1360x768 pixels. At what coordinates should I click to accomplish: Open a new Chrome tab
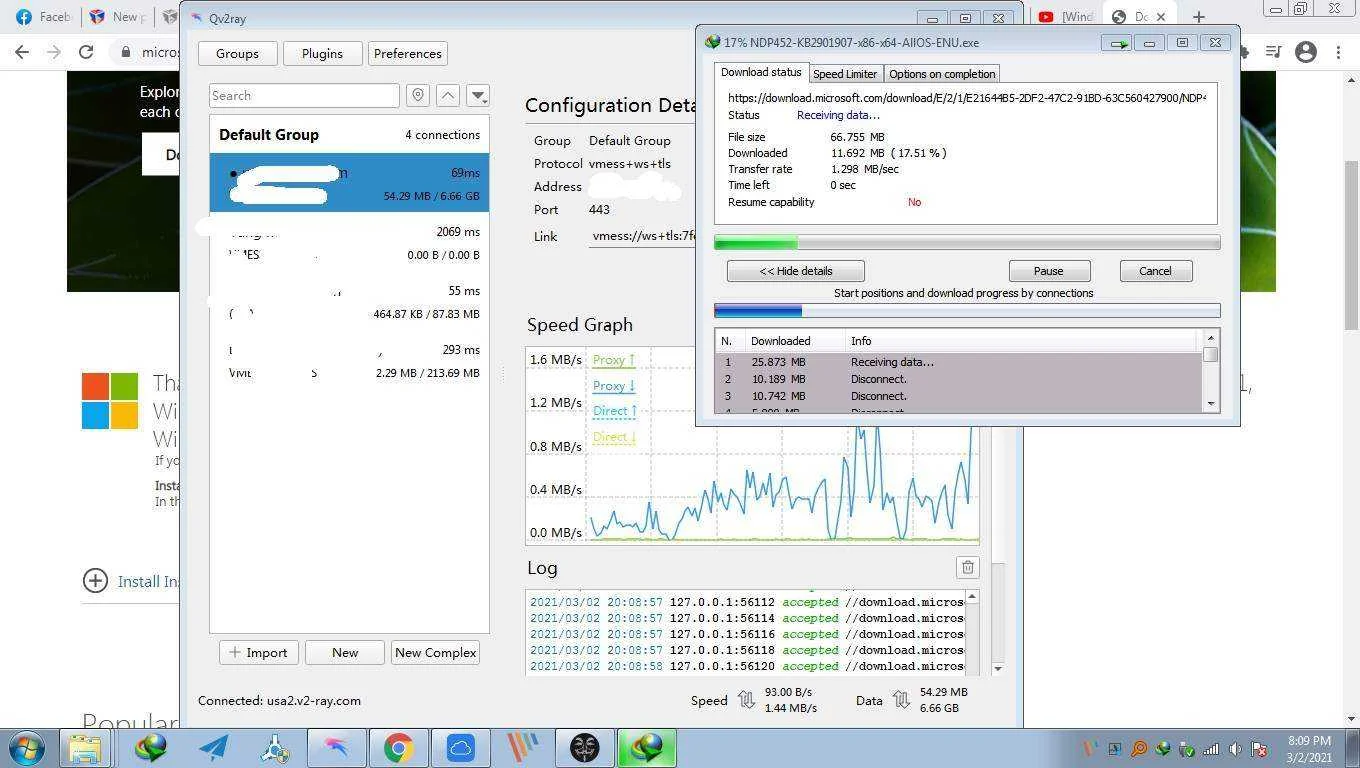click(1198, 17)
